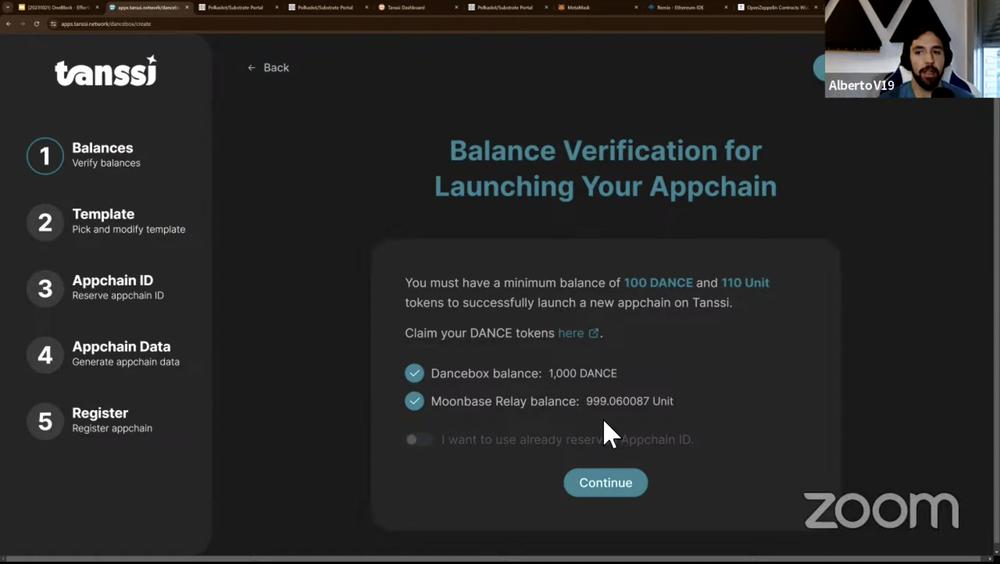Click the 'Generate appchain data' text

[126, 362]
